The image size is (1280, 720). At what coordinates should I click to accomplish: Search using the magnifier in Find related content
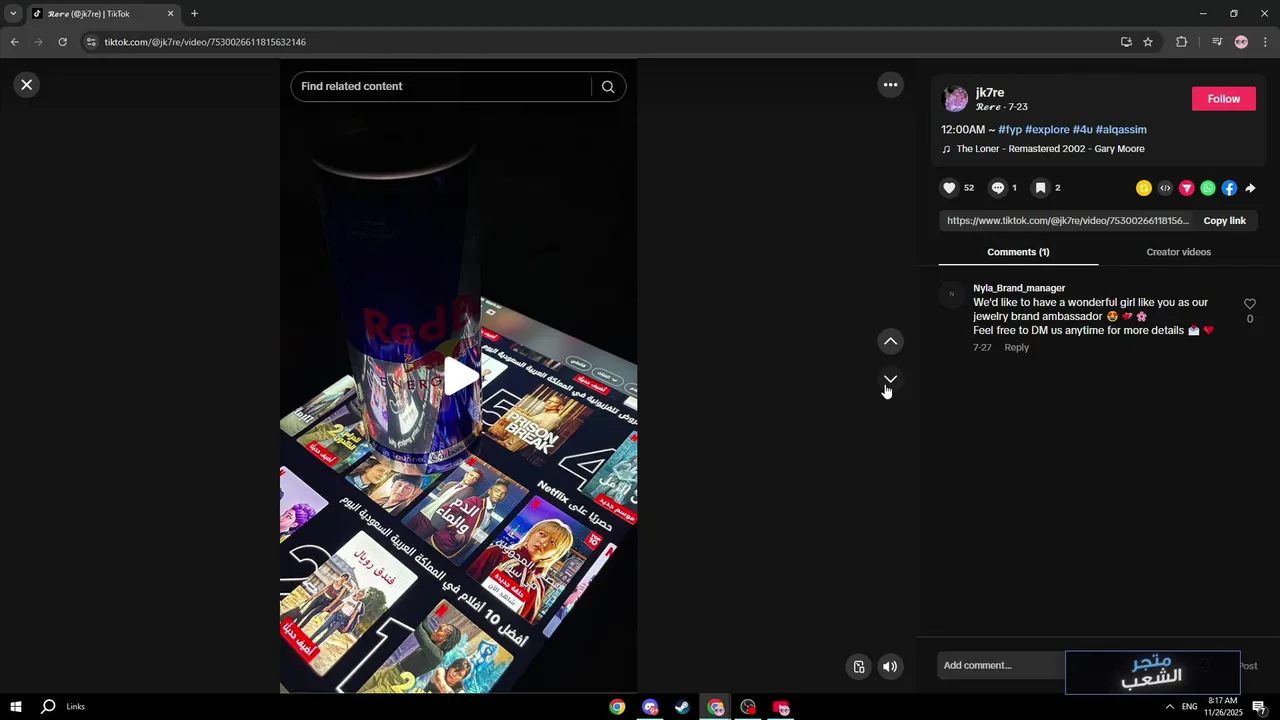pos(608,87)
